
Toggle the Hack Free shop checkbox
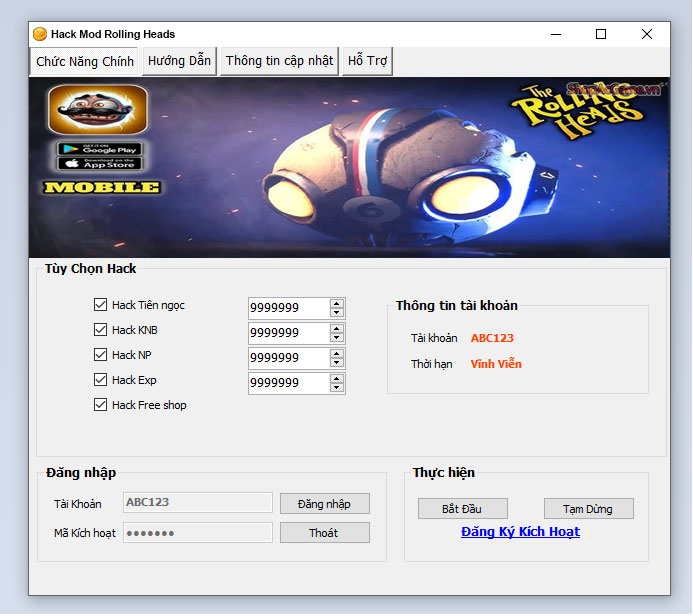(100, 405)
